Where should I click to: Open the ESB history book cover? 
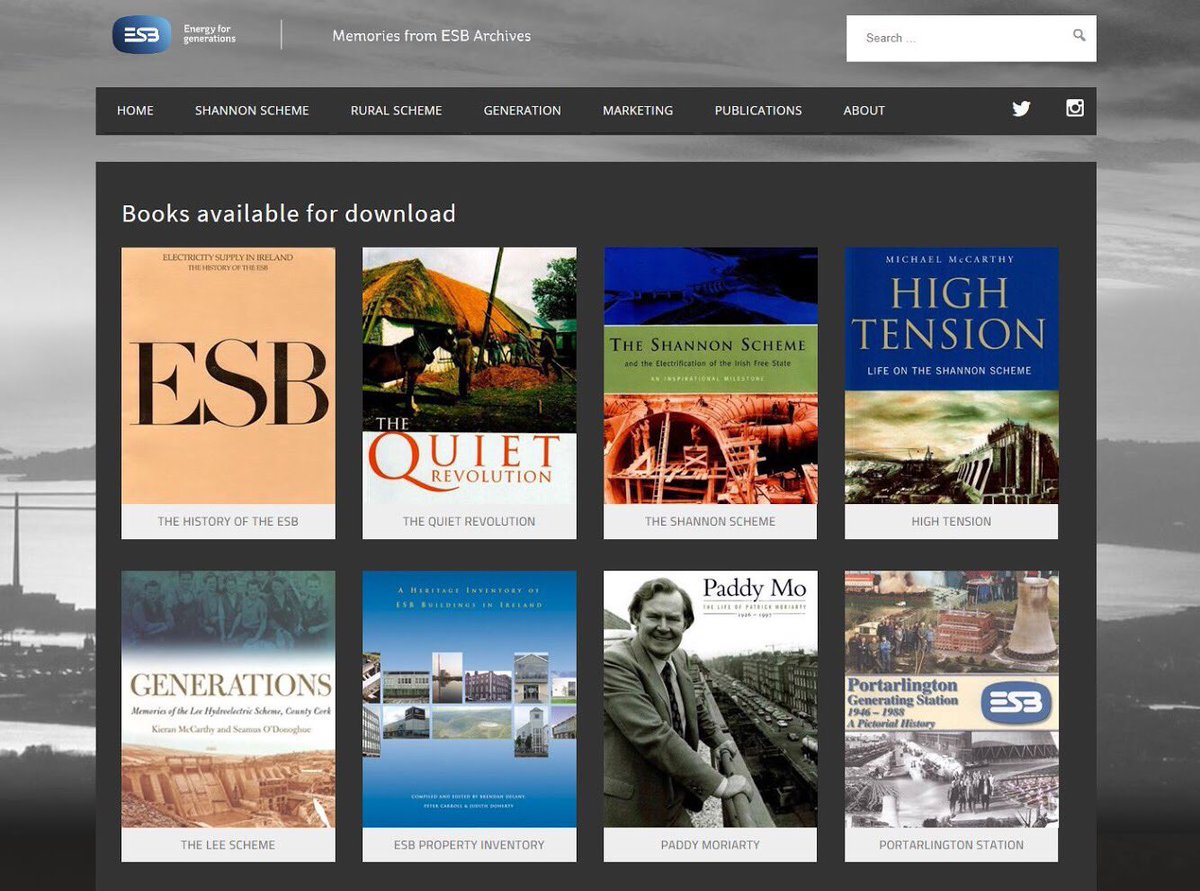[228, 376]
